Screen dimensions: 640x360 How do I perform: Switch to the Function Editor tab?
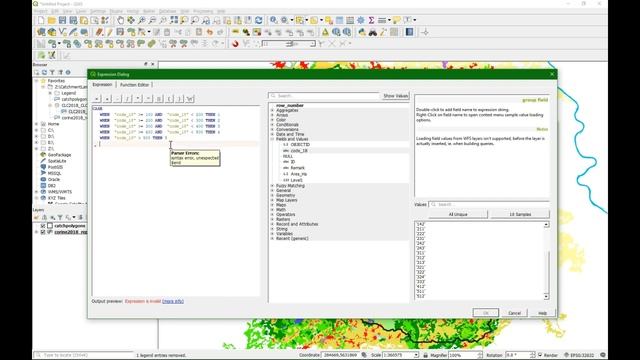[135, 84]
